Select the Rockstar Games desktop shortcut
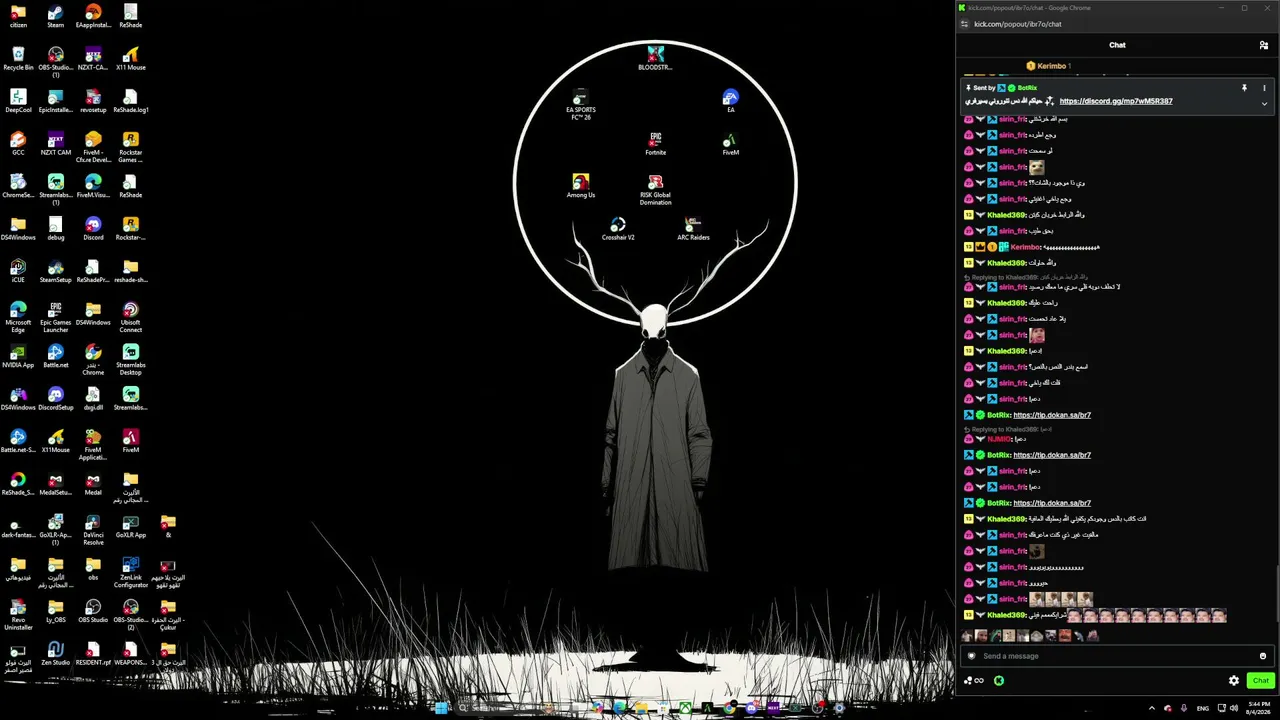The height and width of the screenshot is (720, 1280). (131, 147)
